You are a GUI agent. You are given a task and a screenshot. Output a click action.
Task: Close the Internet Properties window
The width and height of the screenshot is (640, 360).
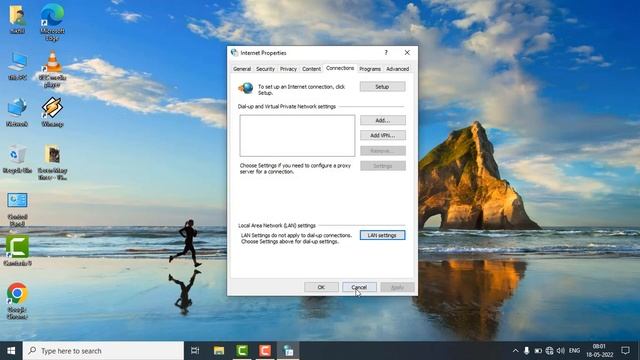407,53
